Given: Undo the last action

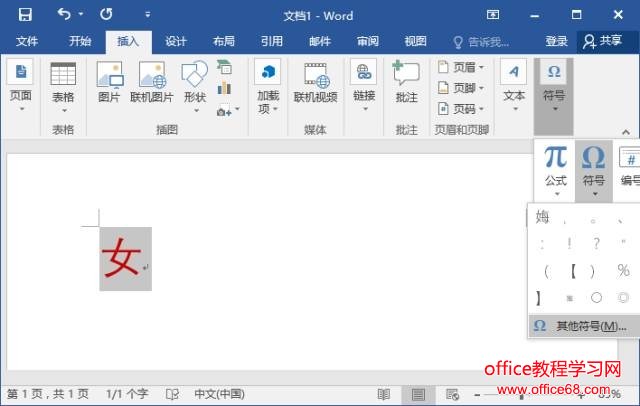Looking at the screenshot, I should pos(64,14).
